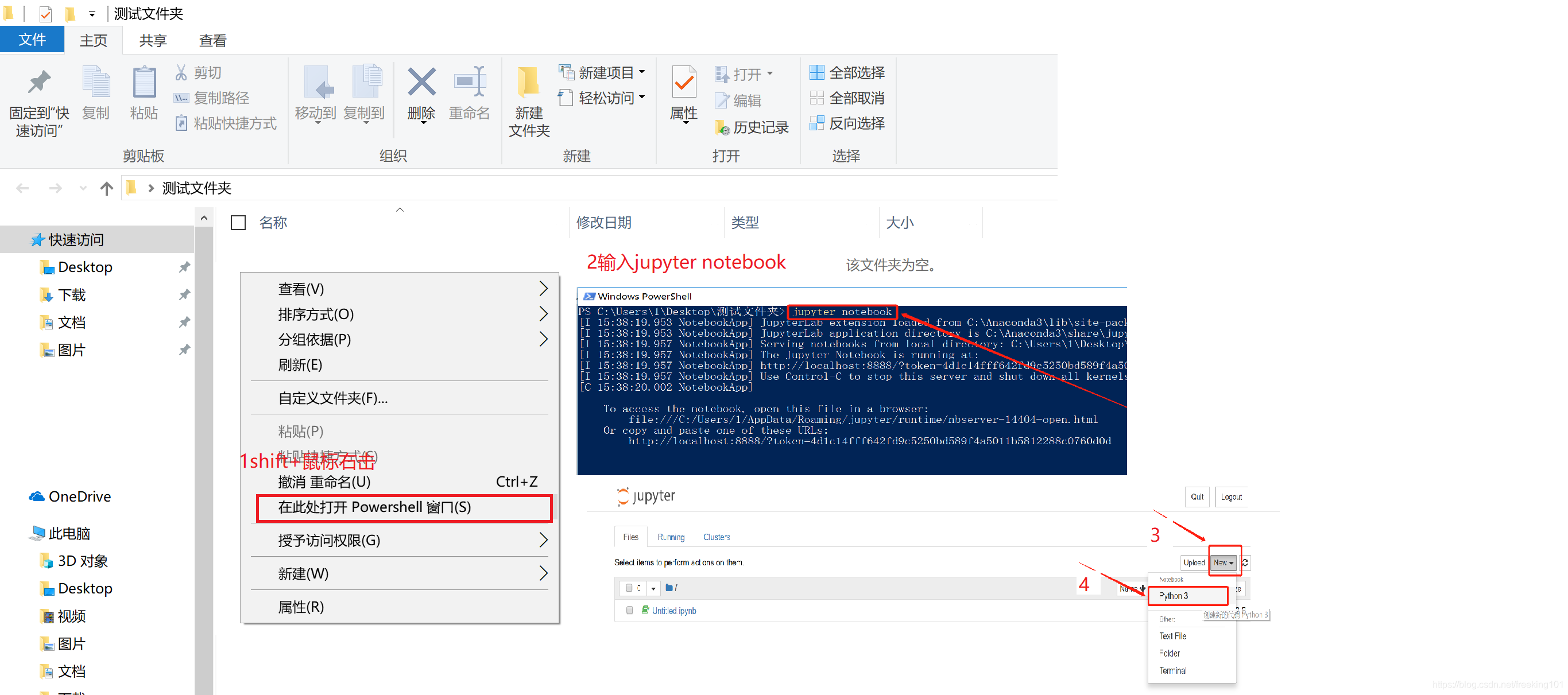Click Pin to Quick Access pushpin icon

click(39, 83)
